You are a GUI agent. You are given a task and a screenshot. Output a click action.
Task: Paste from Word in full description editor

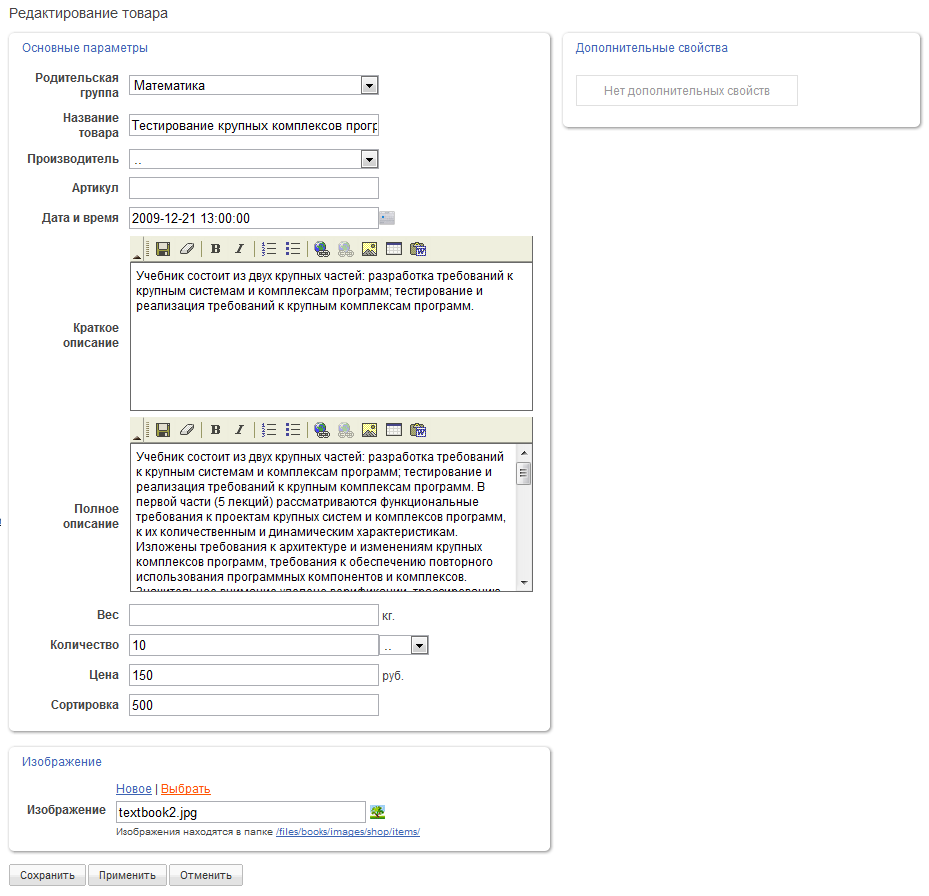pos(418,430)
